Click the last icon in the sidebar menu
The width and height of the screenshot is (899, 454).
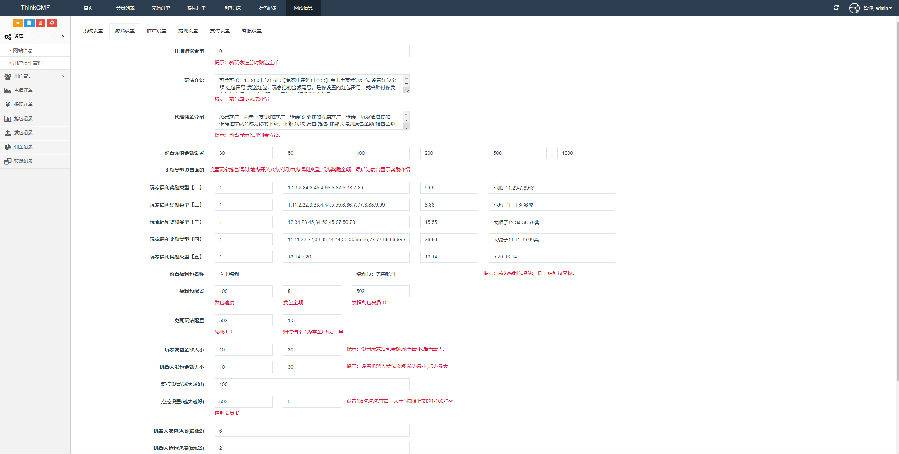8,160
